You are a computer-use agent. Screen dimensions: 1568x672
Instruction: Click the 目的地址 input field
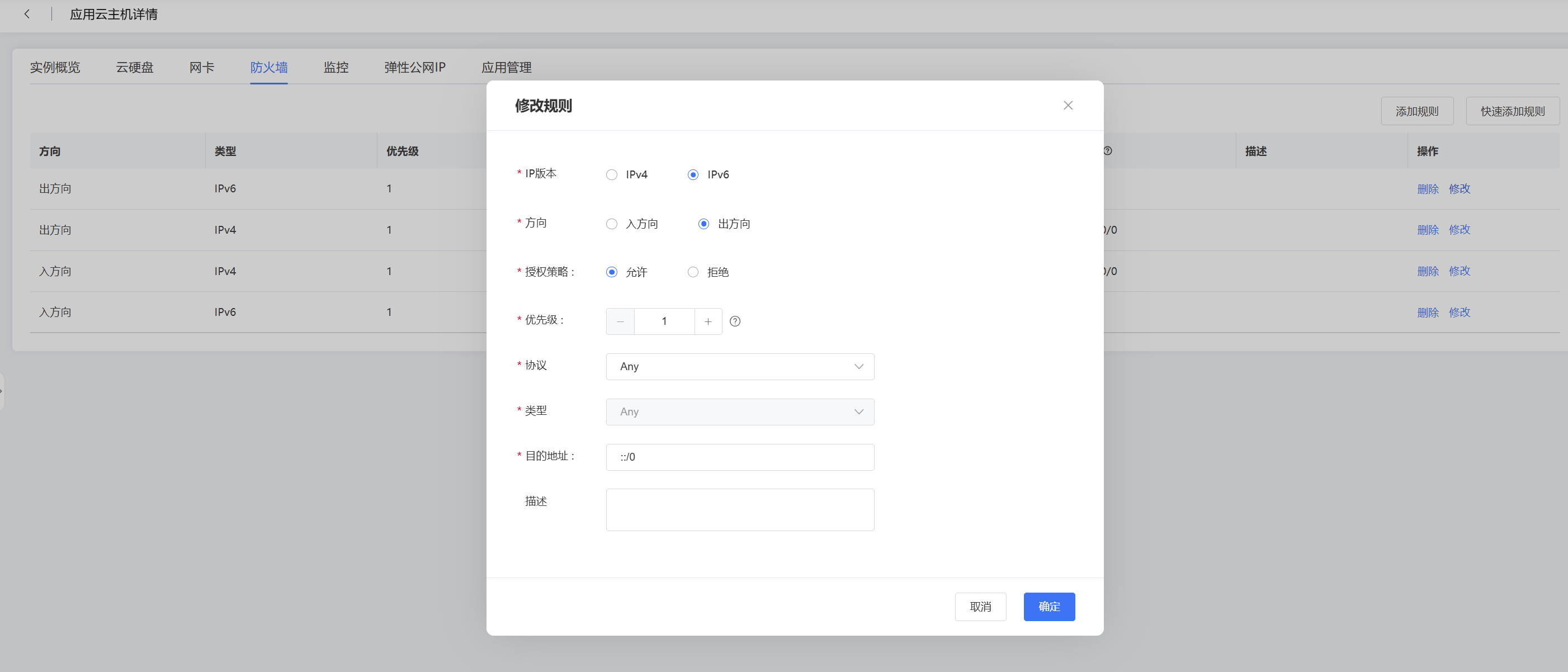click(x=740, y=457)
